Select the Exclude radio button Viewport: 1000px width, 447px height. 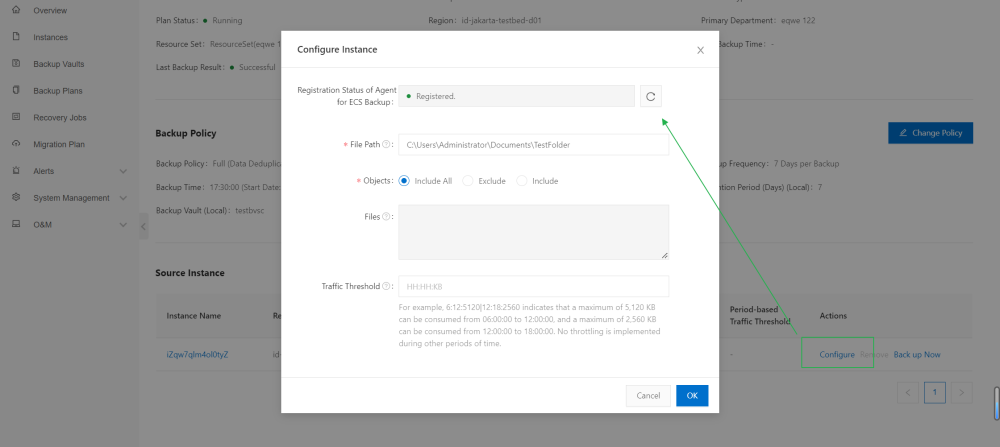(467, 181)
